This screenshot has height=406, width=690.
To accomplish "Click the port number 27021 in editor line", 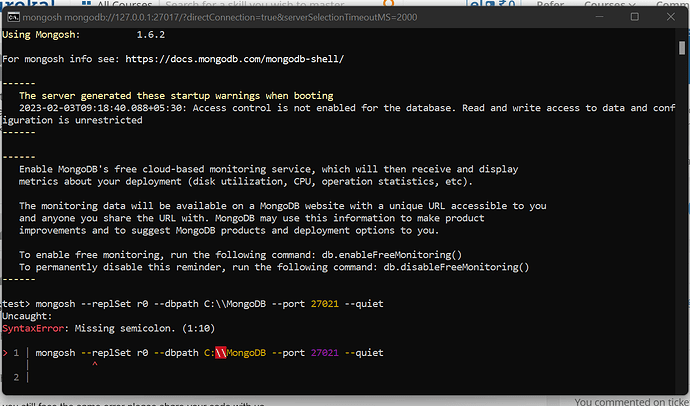I will (327, 353).
